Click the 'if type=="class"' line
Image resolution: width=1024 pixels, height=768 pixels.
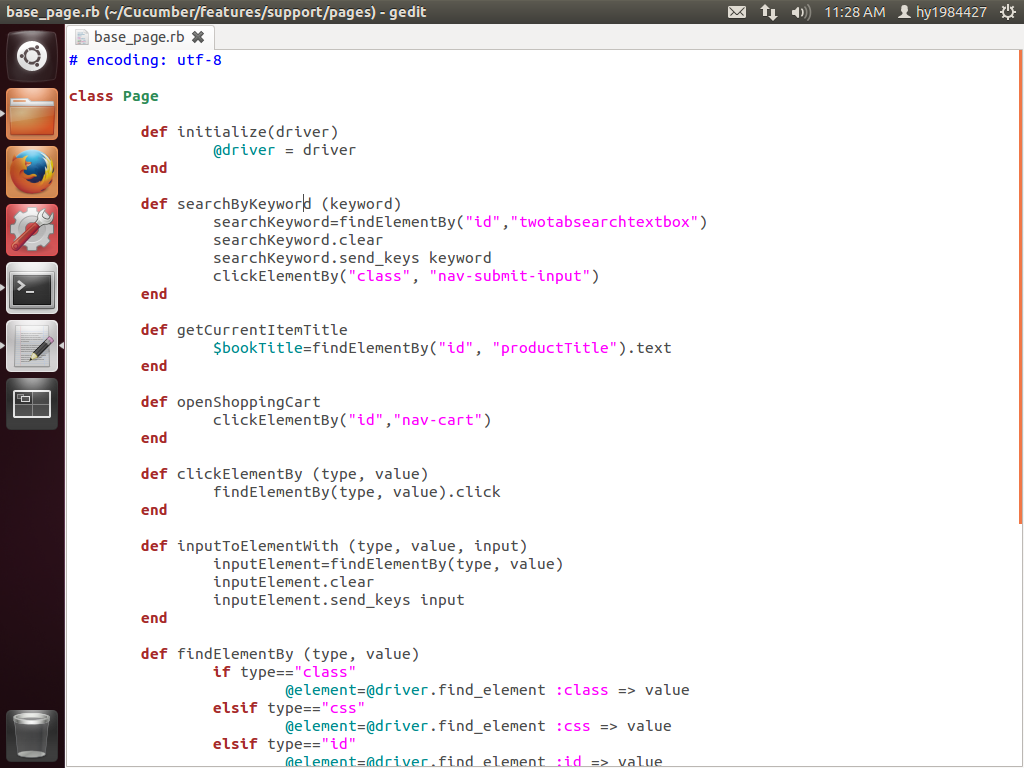(x=284, y=672)
